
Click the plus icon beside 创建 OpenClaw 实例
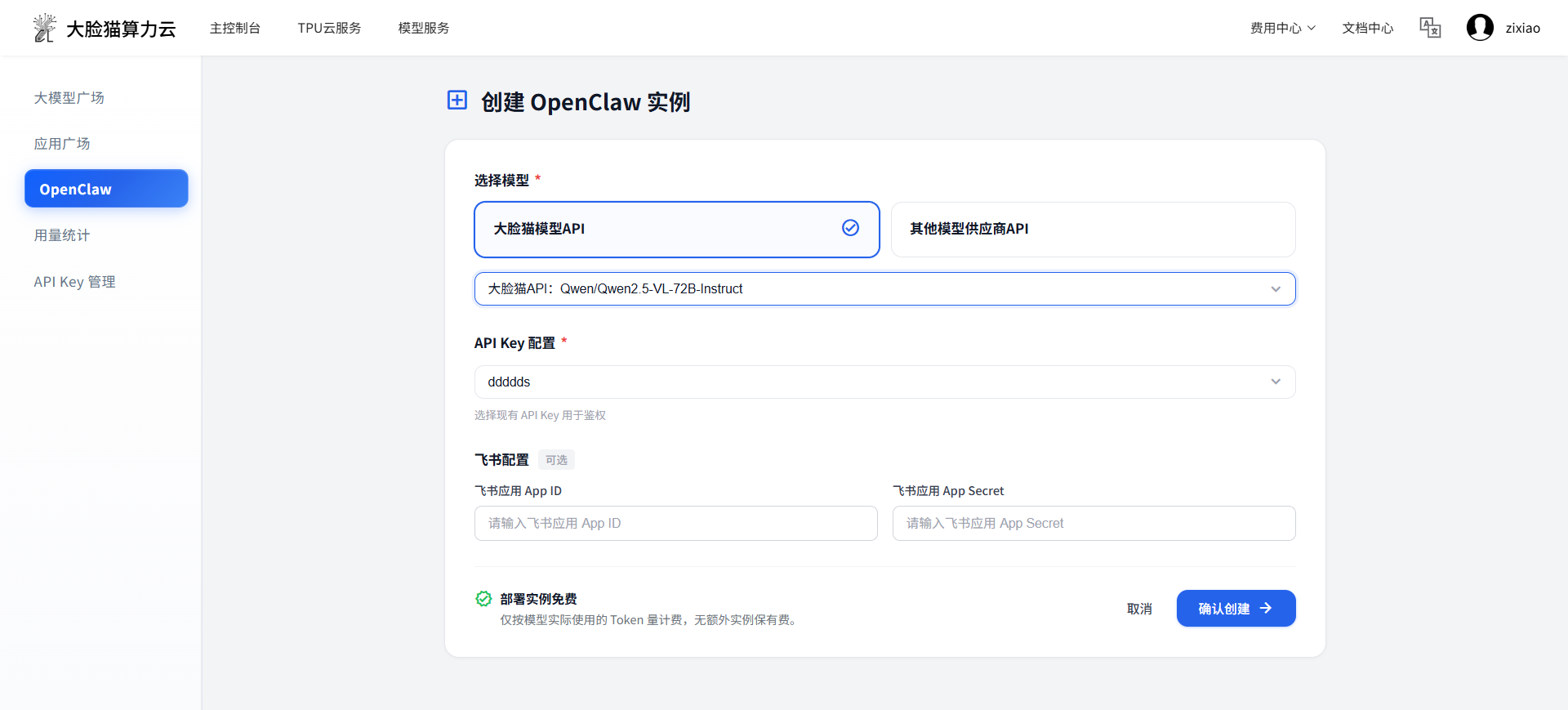pos(457,100)
